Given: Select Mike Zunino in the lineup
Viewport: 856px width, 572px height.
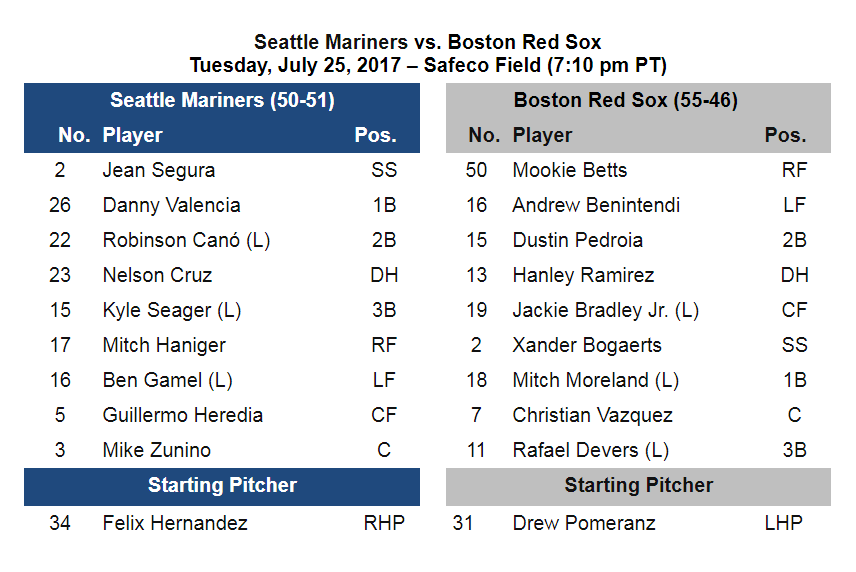Looking at the screenshot, I should [156, 450].
